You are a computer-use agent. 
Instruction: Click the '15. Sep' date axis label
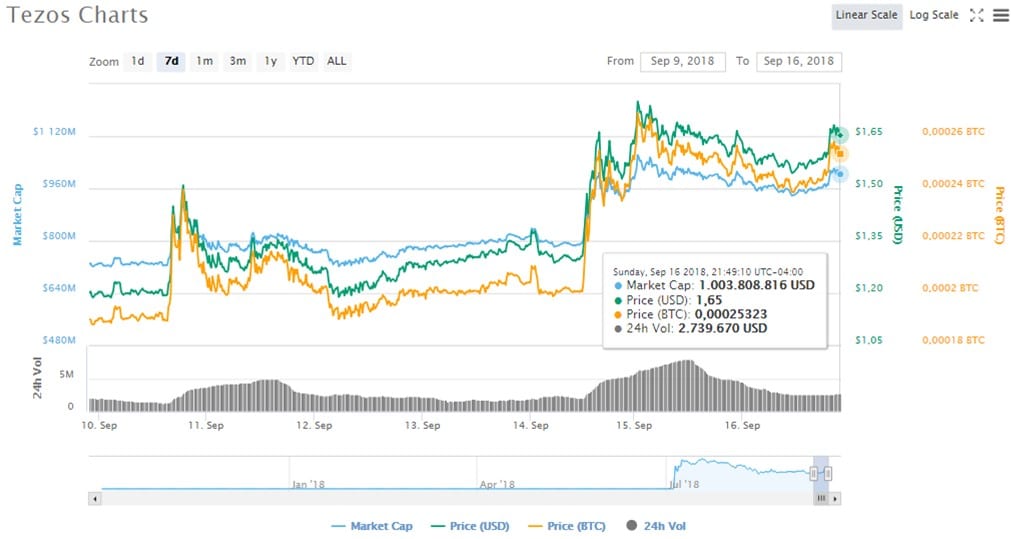pyautogui.click(x=634, y=426)
